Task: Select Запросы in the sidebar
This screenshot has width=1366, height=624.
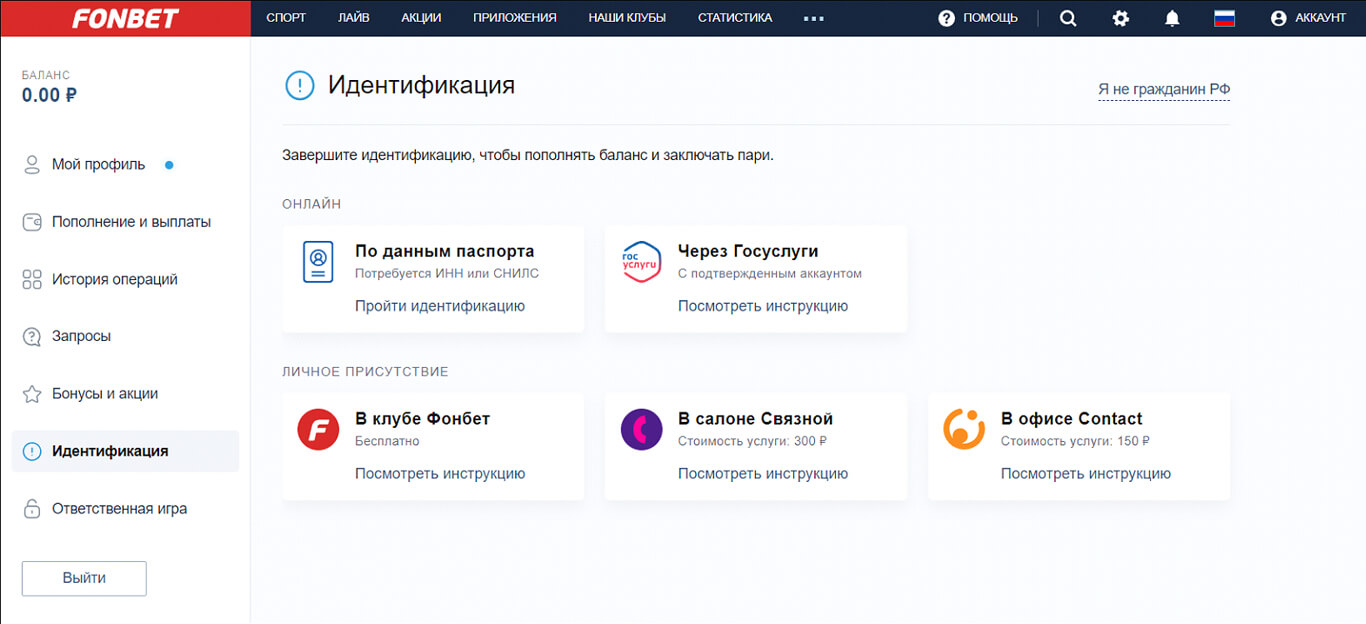Action: tap(81, 336)
